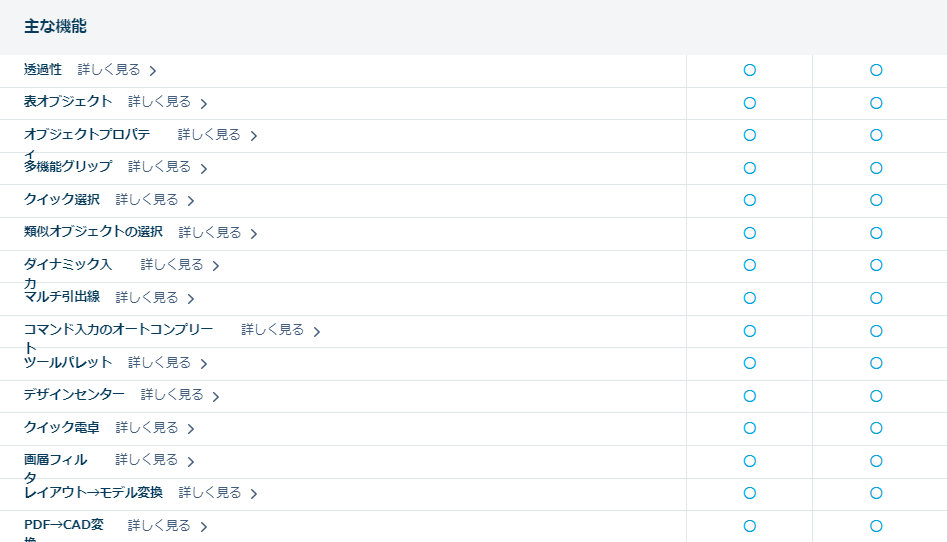Open 詳しく見る for コマンド入力のオートコンプリート
The height and width of the screenshot is (542, 947).
tap(272, 329)
